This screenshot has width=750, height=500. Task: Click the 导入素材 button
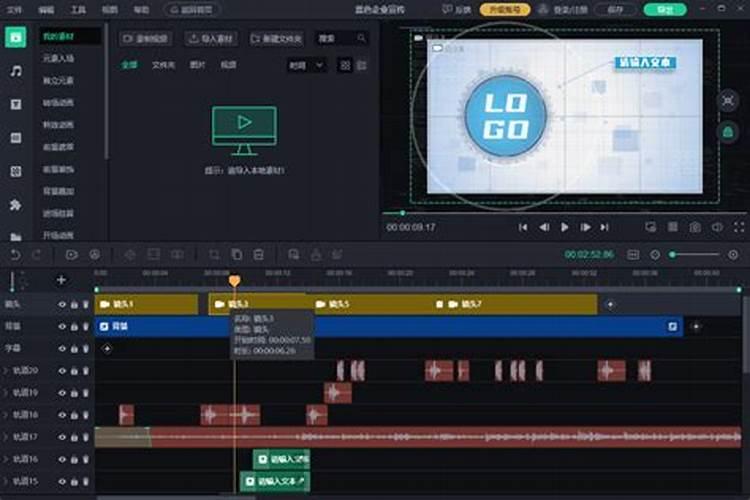tap(211, 38)
